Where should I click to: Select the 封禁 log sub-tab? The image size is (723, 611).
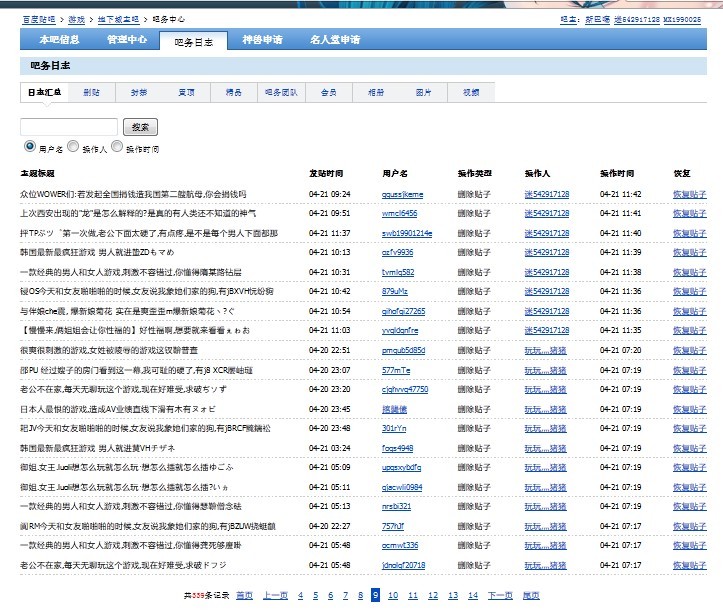(x=139, y=92)
